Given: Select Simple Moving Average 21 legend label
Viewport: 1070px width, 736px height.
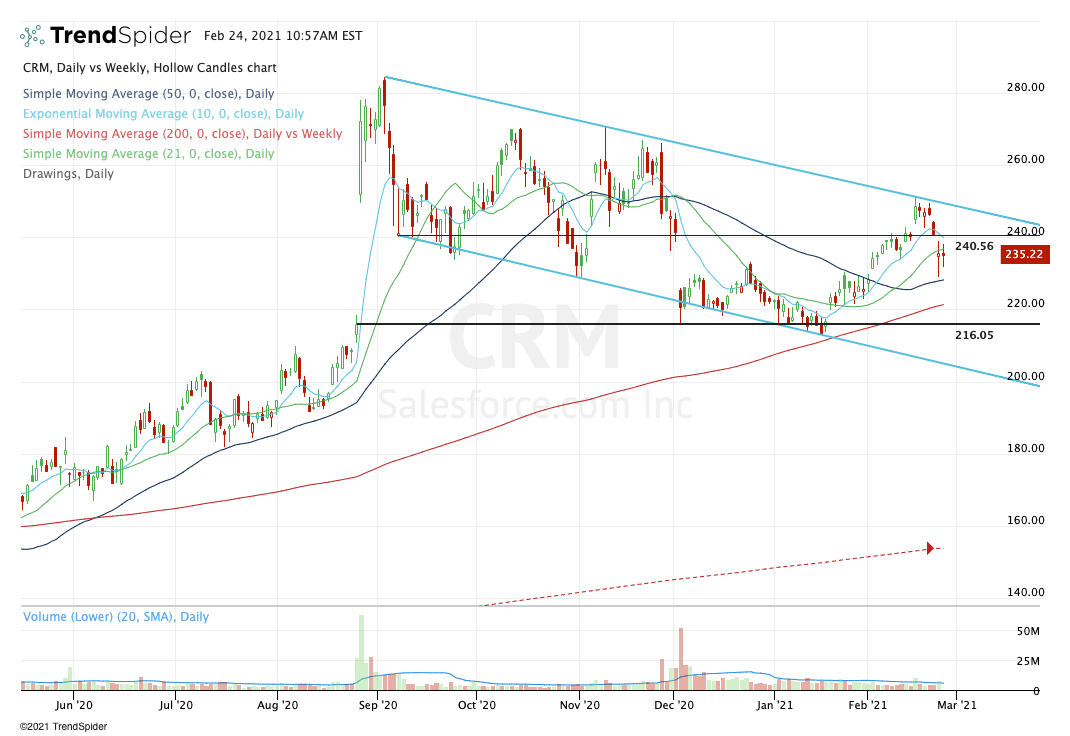Looking at the screenshot, I should [149, 153].
